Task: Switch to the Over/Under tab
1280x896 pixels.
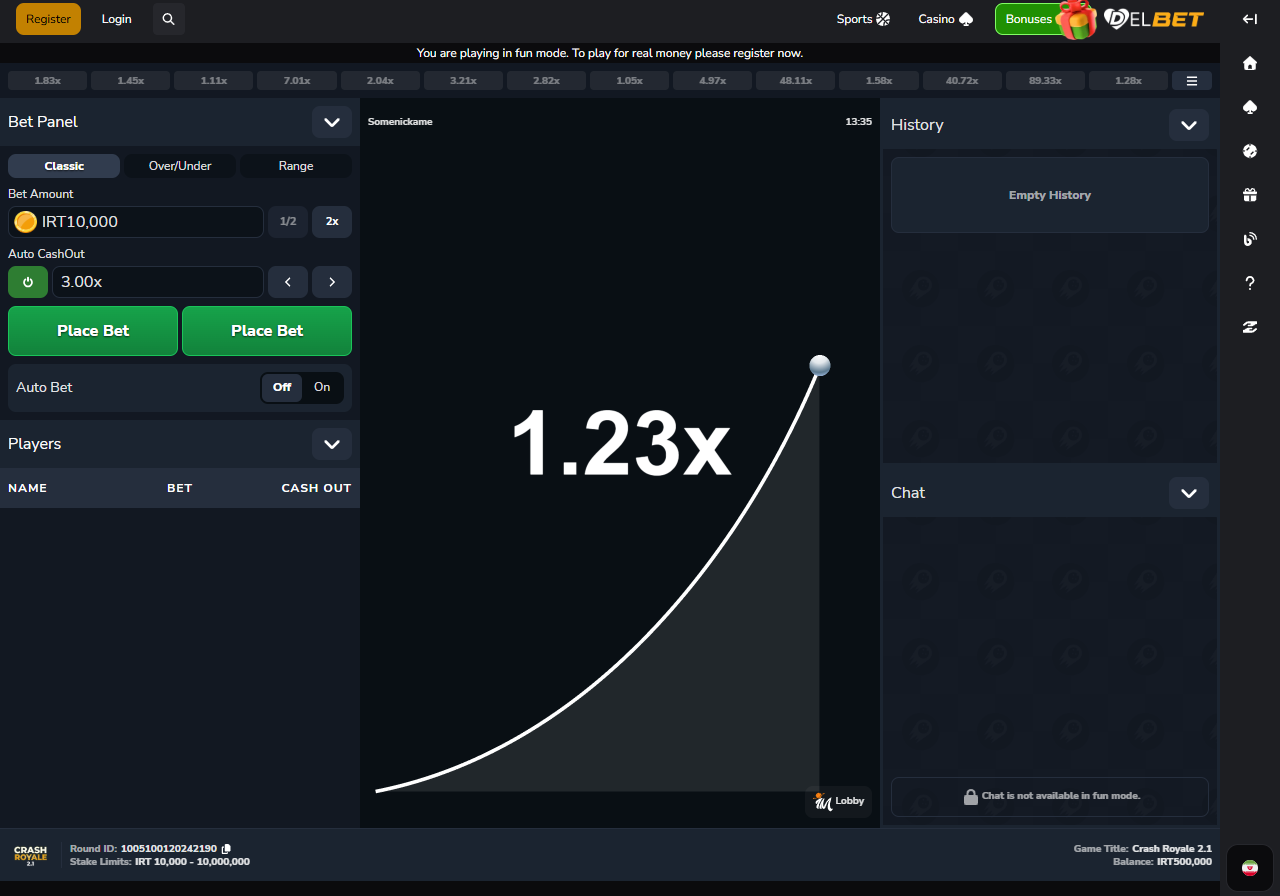Action: coord(180,166)
